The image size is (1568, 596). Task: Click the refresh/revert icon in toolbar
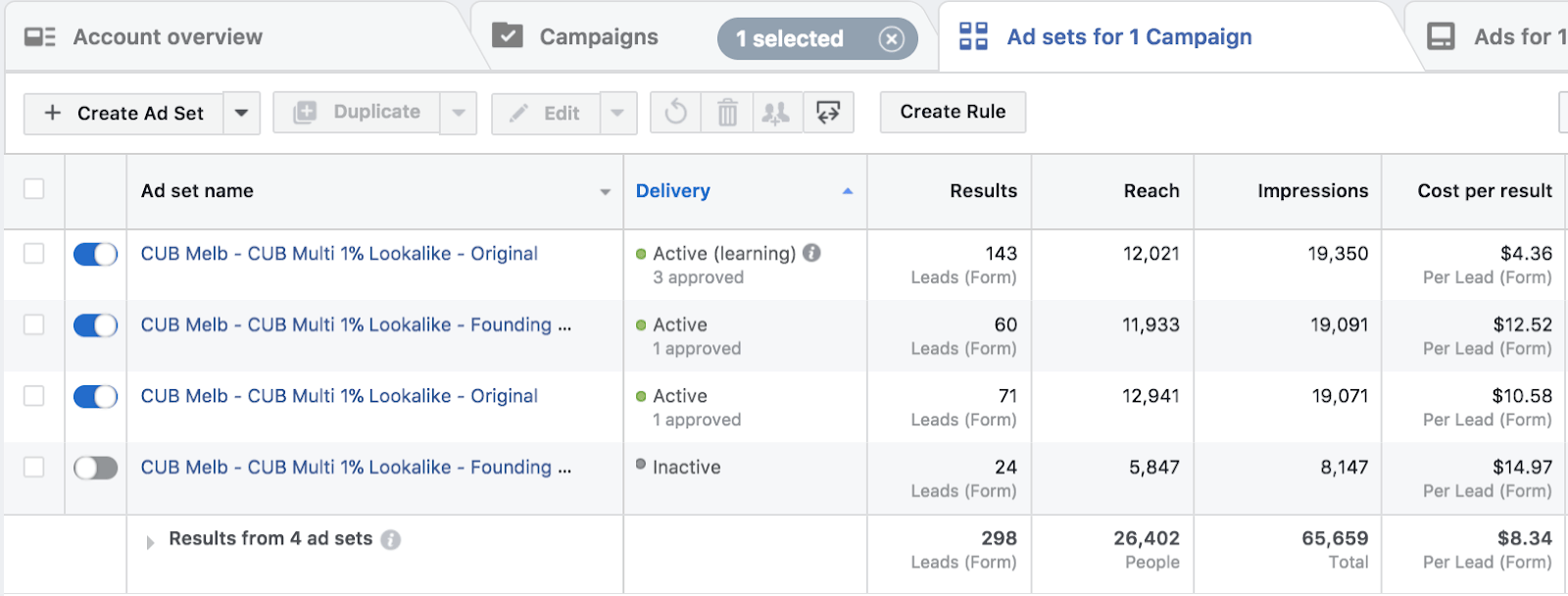[675, 113]
